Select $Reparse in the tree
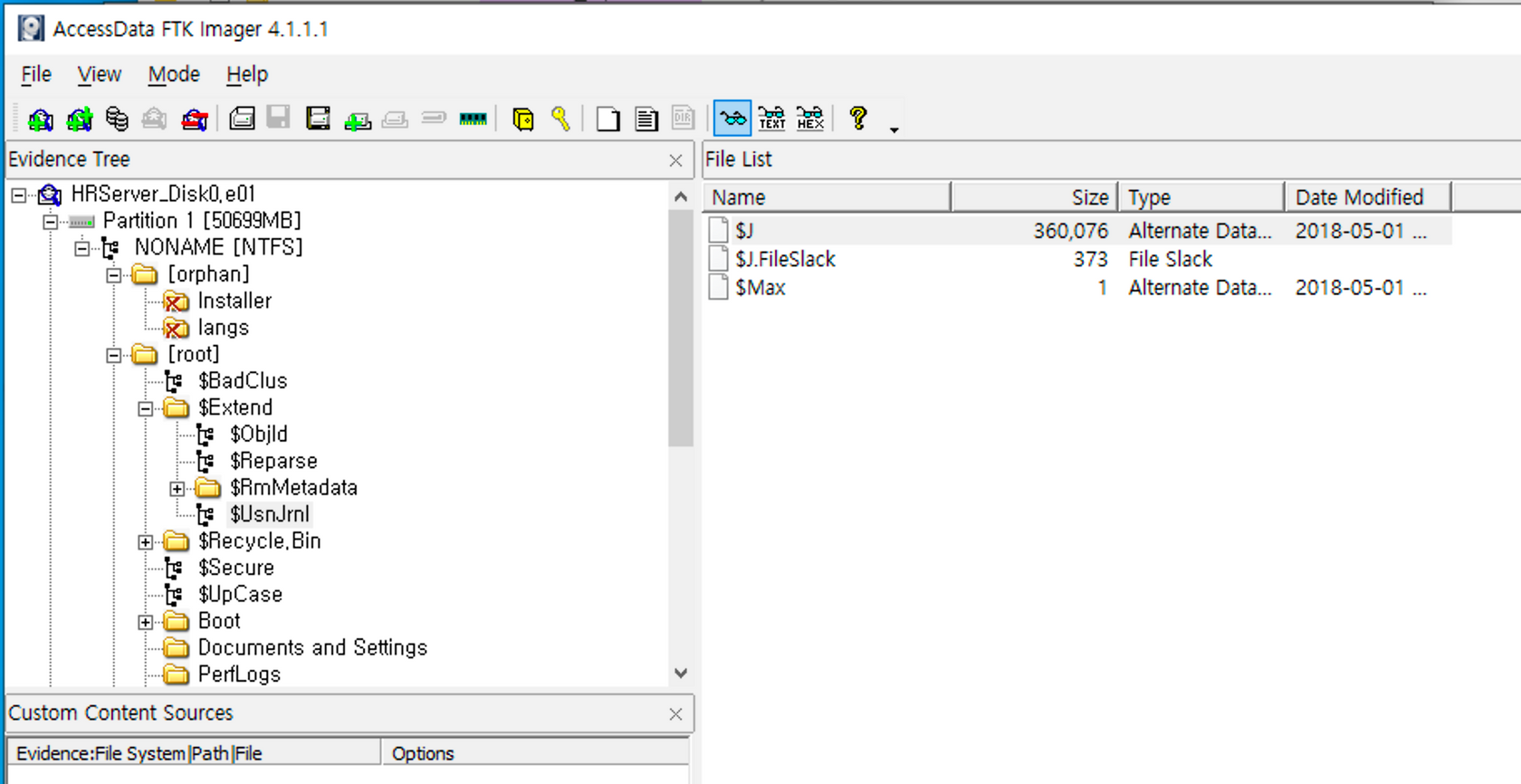 (x=273, y=461)
